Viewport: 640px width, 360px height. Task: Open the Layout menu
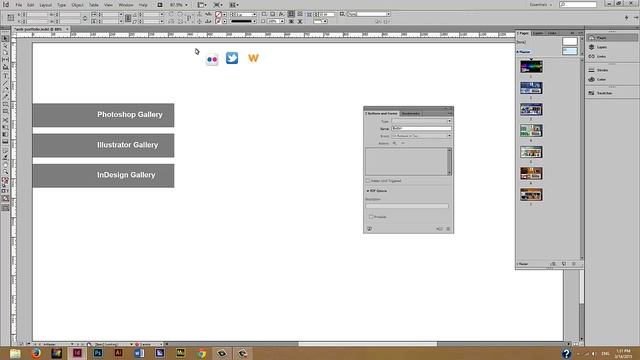(45, 5)
